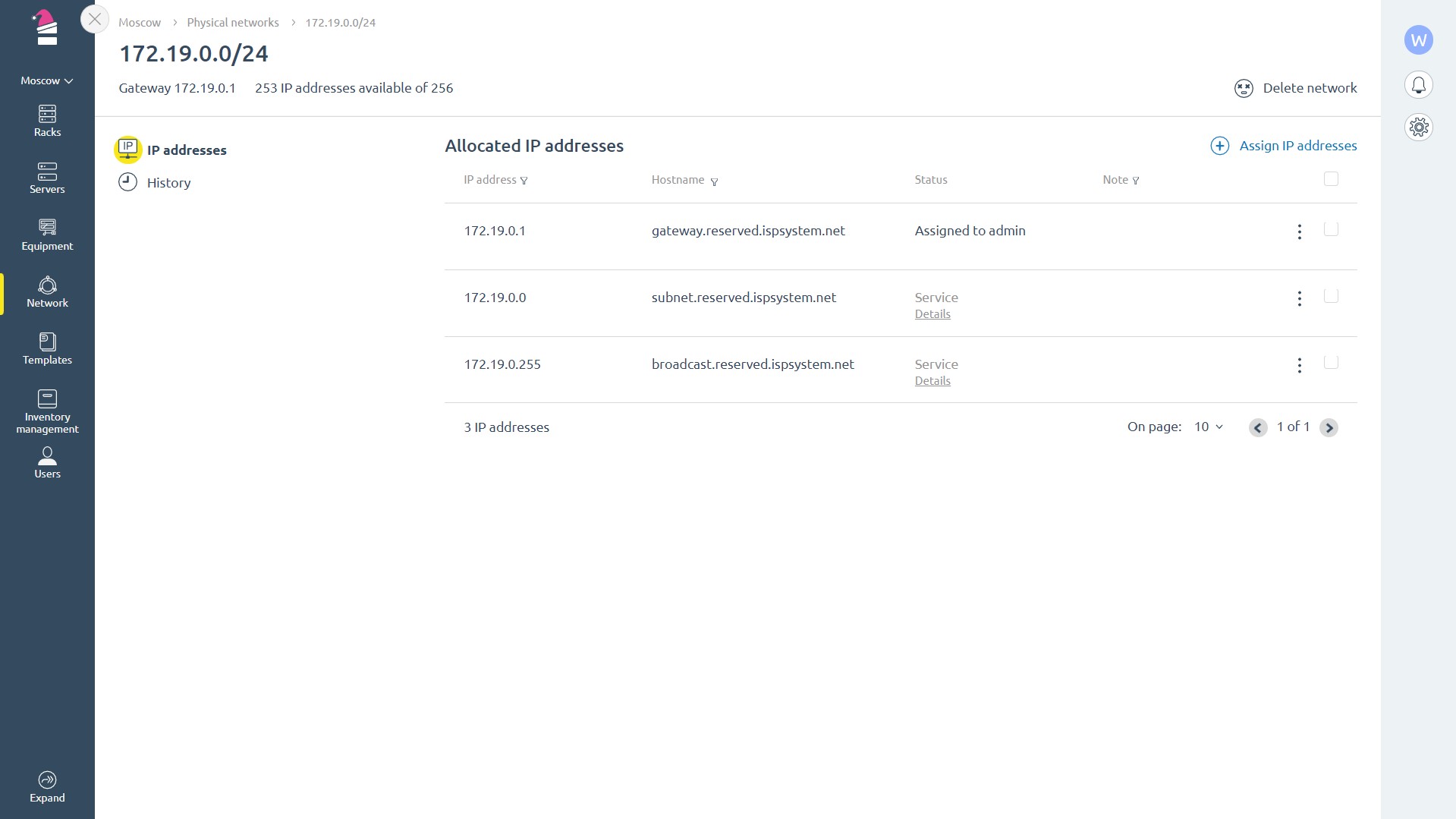Click the Gateway 172.19.0.1 text
This screenshot has height=819, width=1456.
pos(177,88)
